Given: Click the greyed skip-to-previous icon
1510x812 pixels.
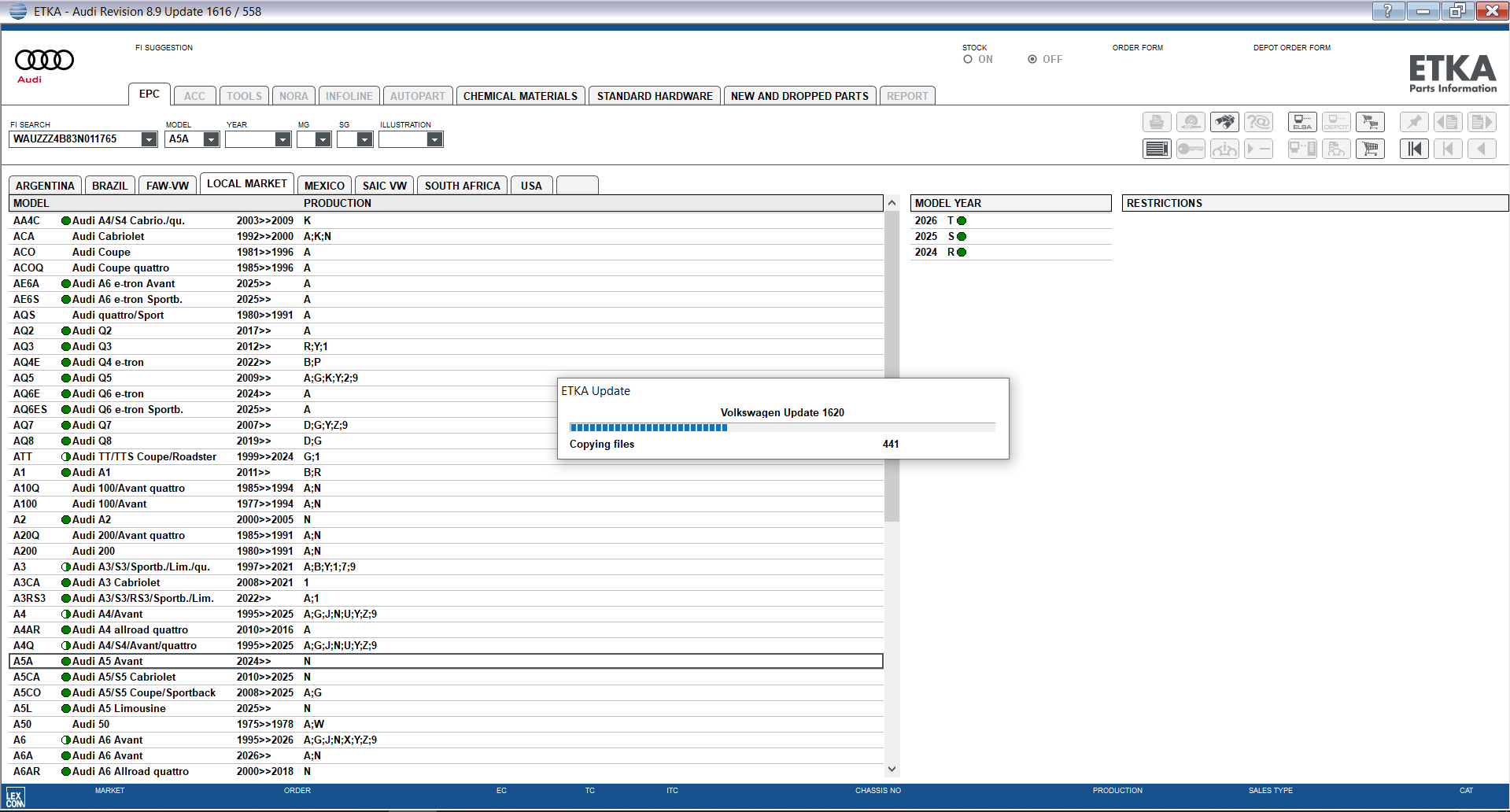Looking at the screenshot, I should 1448,149.
